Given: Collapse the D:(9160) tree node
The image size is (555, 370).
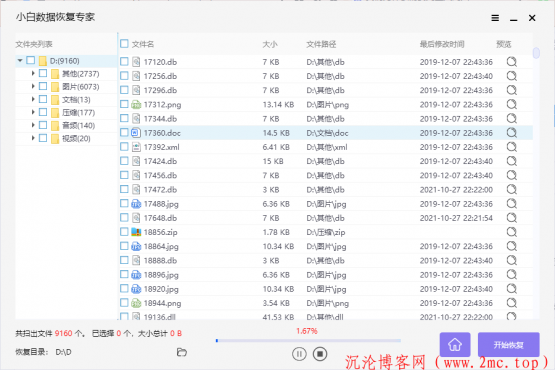Looking at the screenshot, I should [20, 61].
